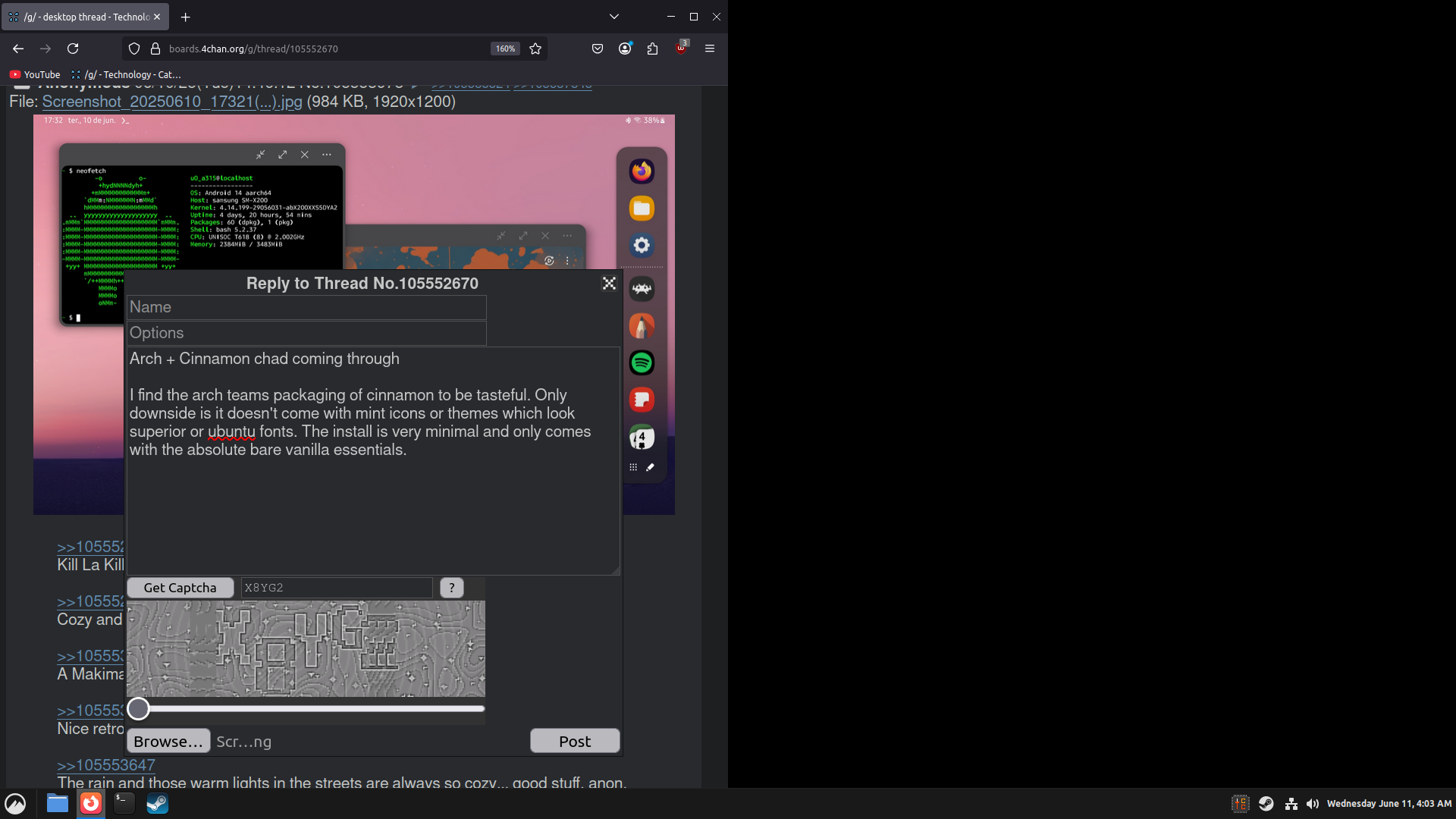
Task: Click the address bar URL
Action: 253,49
